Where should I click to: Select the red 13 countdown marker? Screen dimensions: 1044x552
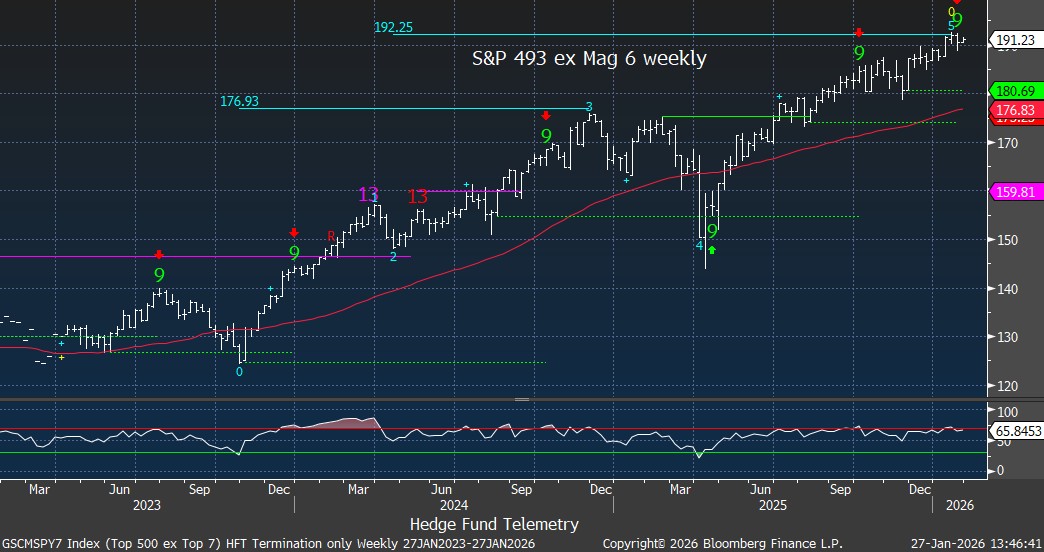[x=418, y=197]
